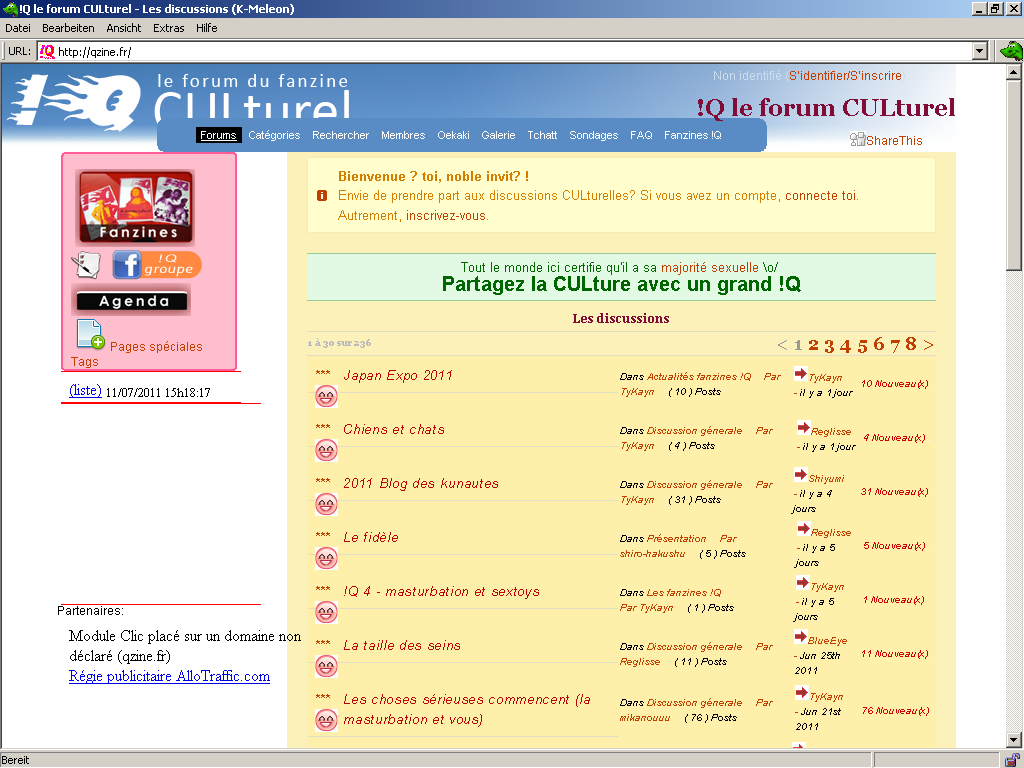The width and height of the screenshot is (1024, 768).
Task: Click the 'majorité sexuelle' link
Action: click(x=710, y=267)
